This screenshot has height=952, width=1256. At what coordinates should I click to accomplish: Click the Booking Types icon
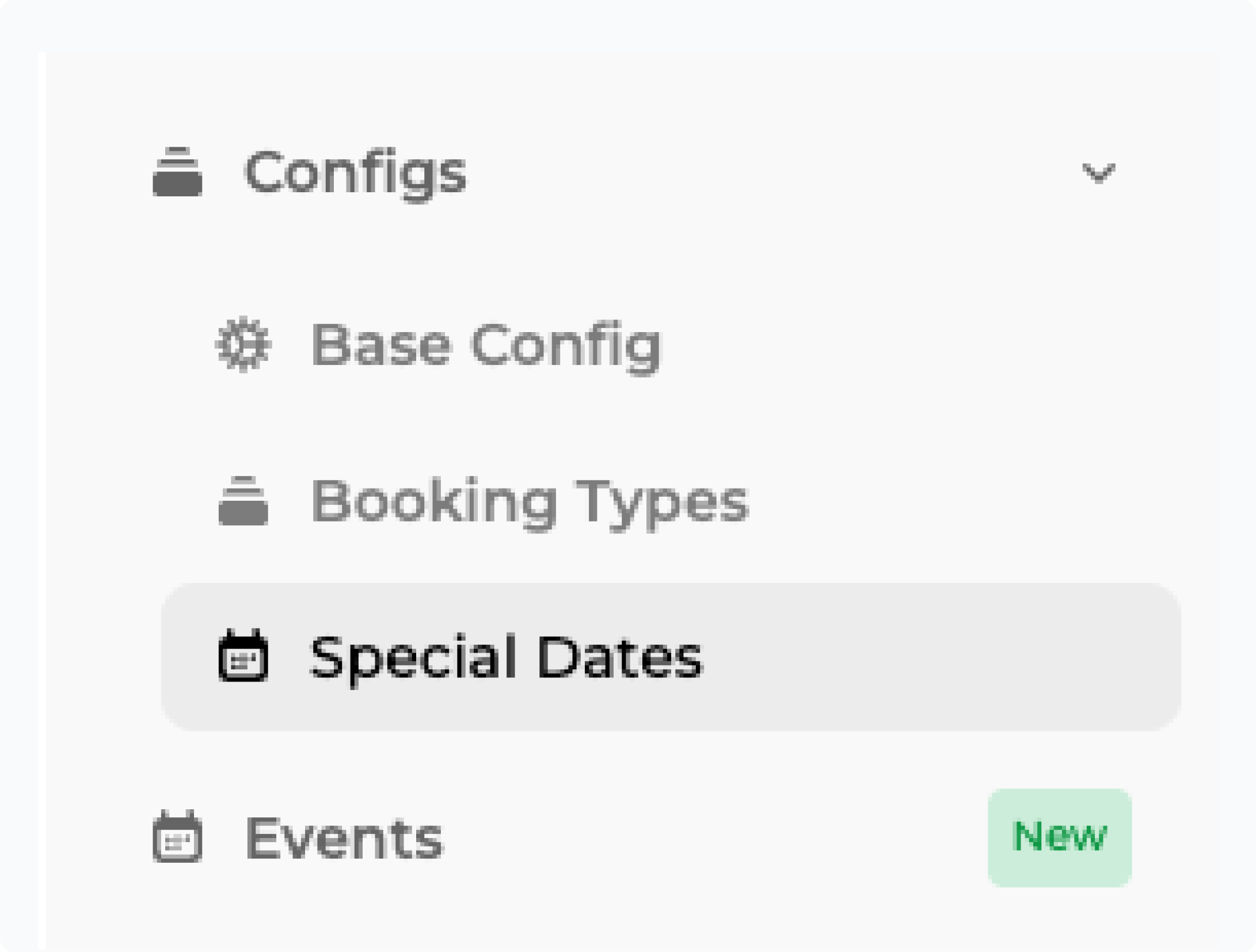coord(243,500)
